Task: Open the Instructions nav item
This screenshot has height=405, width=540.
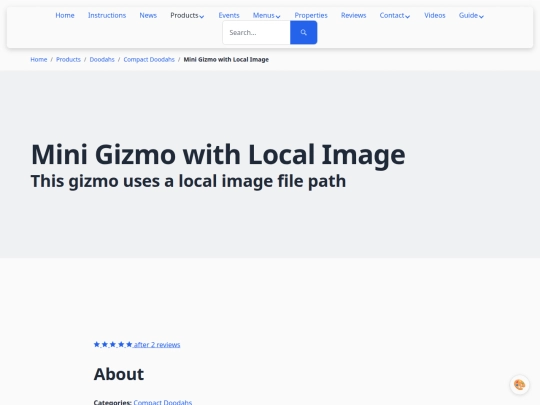Action: click(107, 15)
